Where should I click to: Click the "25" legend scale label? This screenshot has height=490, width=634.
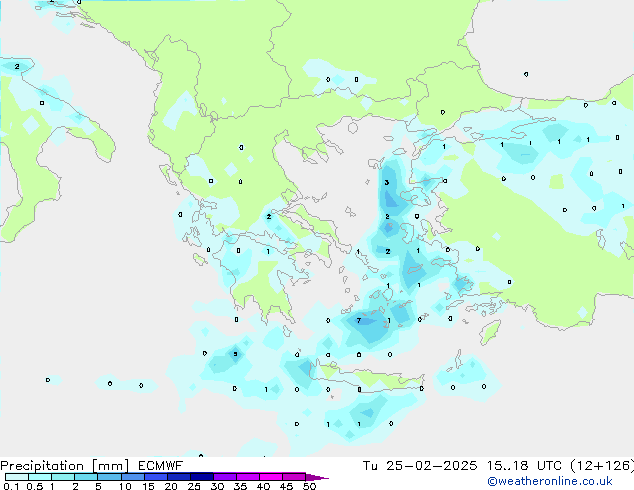click(194, 486)
